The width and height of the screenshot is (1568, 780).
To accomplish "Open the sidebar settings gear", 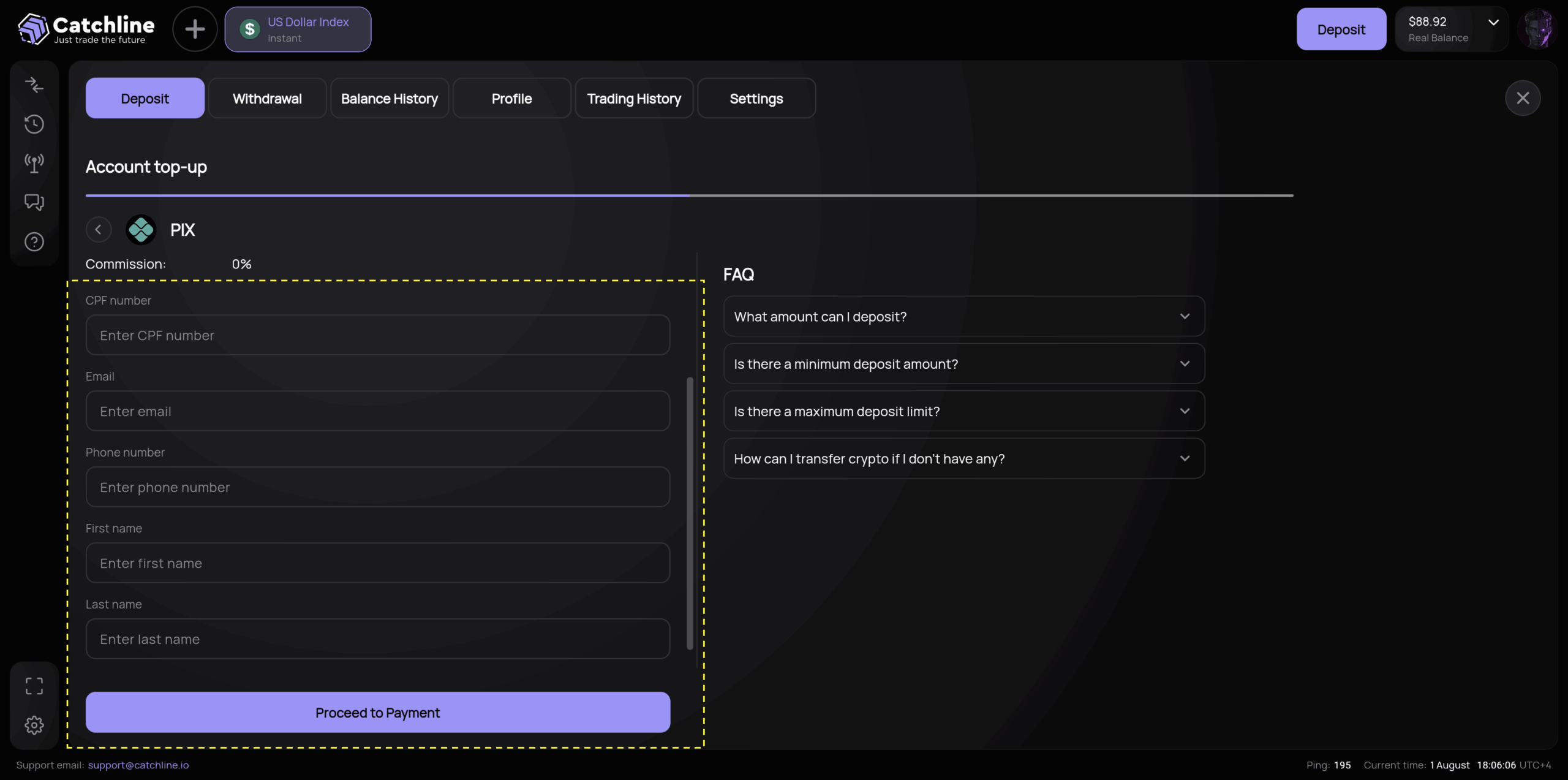I will coord(34,725).
